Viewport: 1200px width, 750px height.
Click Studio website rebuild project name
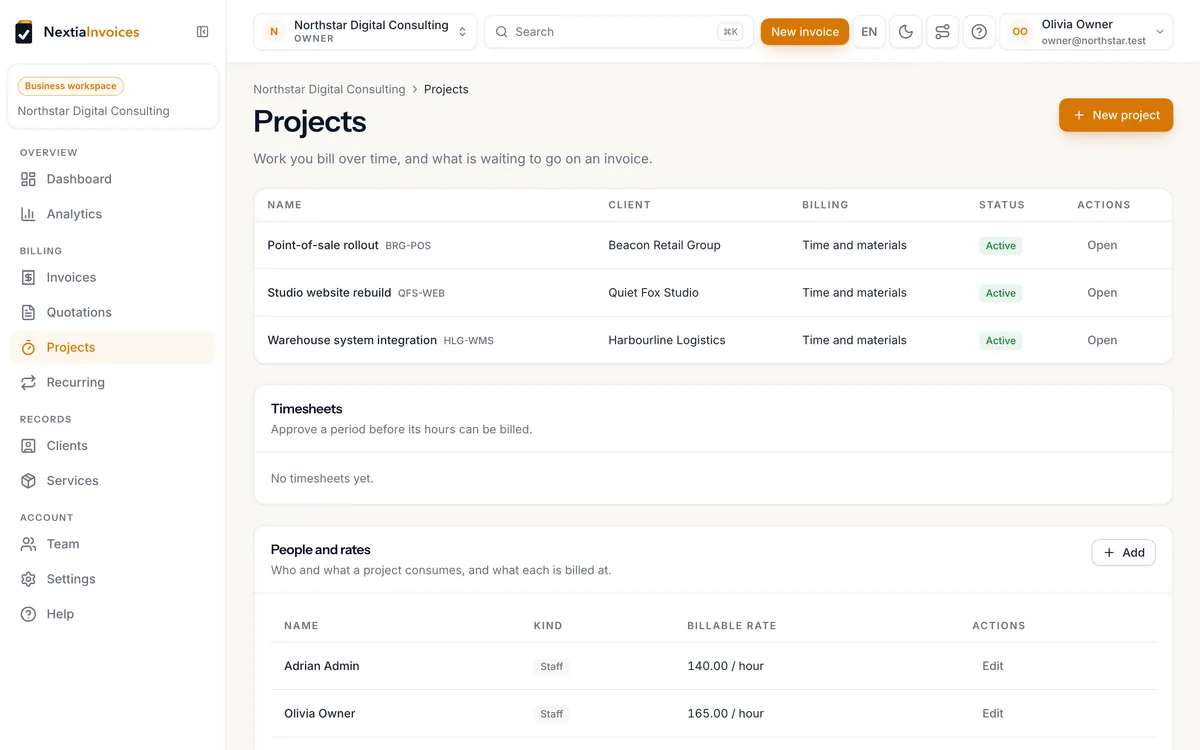(329, 293)
